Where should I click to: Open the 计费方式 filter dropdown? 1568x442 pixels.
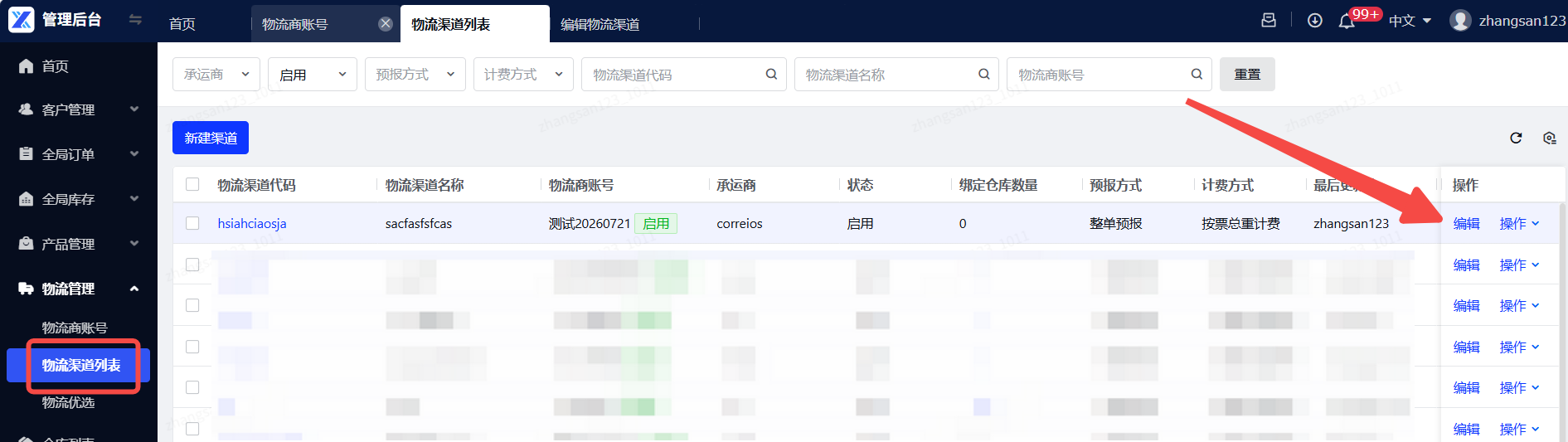point(523,74)
